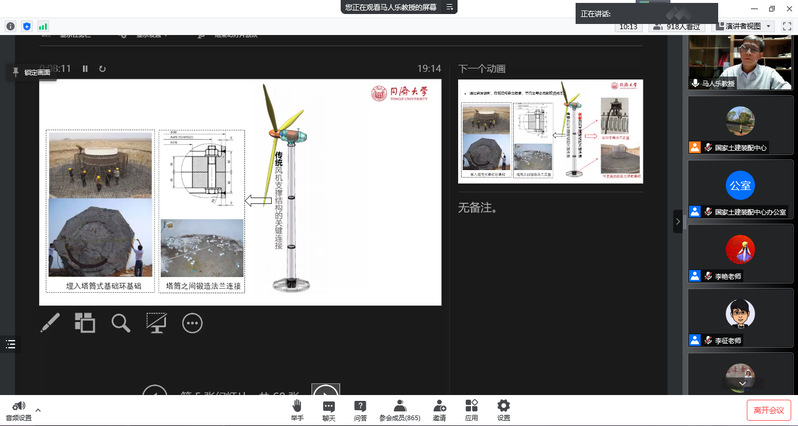Image resolution: width=798 pixels, height=426 pixels.
Task: Open the 设置 settings gear
Action: point(503,410)
